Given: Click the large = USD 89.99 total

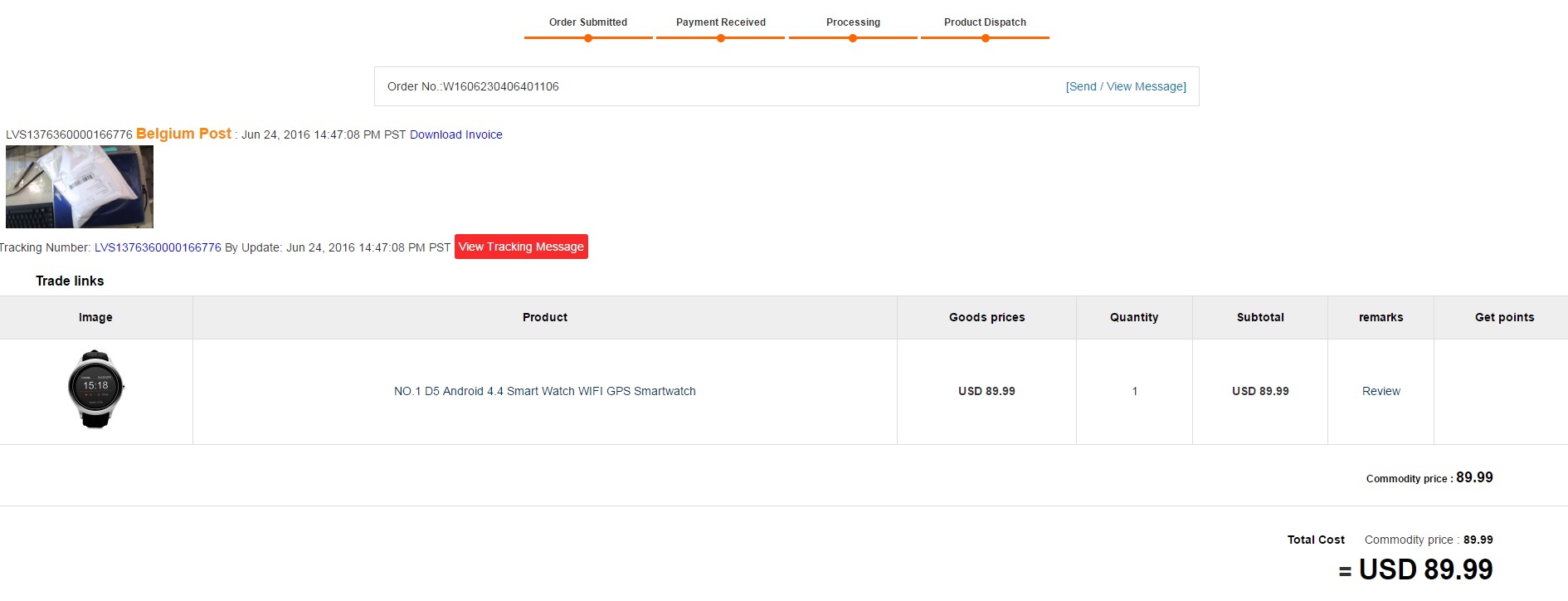Looking at the screenshot, I should tap(1415, 569).
